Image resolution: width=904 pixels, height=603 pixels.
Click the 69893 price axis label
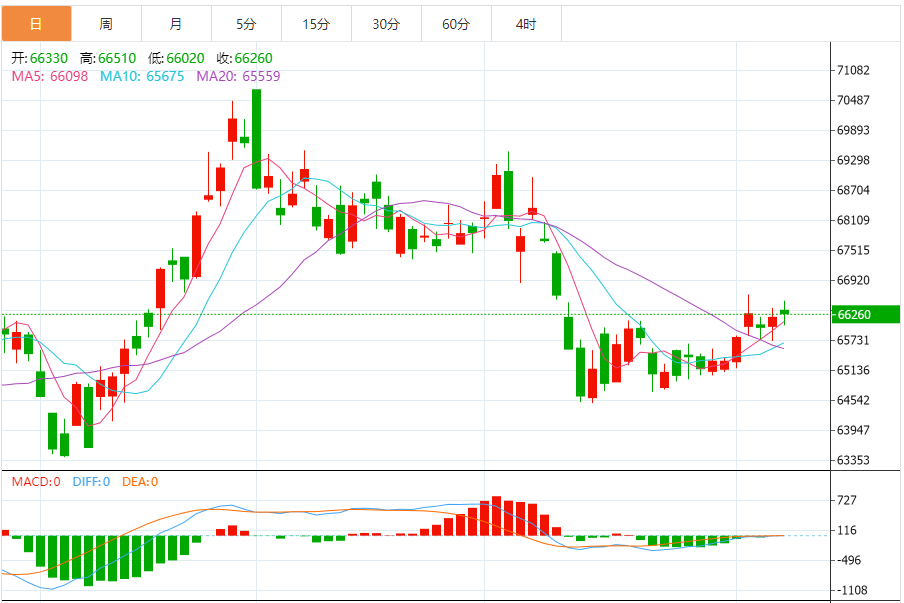click(x=853, y=130)
